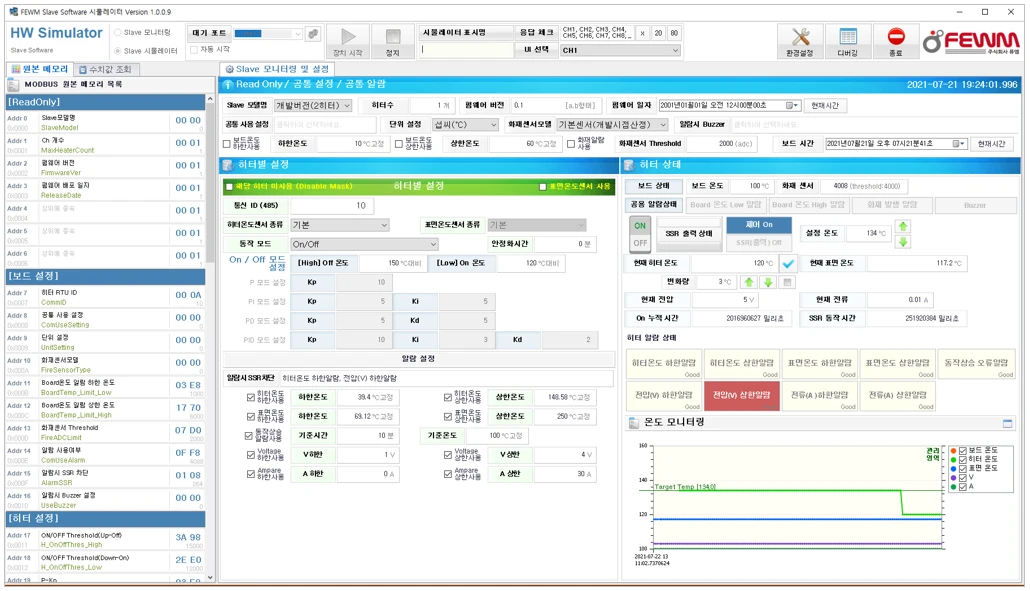Screen dimensions: 1030x591
Task: Select the [ReadOnly] group header in memory list
Action: 105,102
